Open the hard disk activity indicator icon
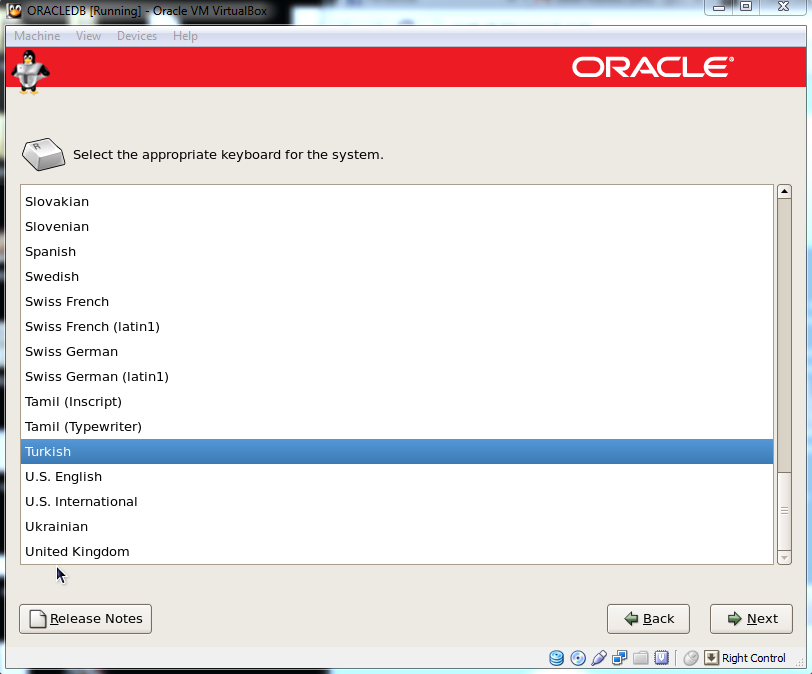This screenshot has height=674, width=812. (x=557, y=658)
